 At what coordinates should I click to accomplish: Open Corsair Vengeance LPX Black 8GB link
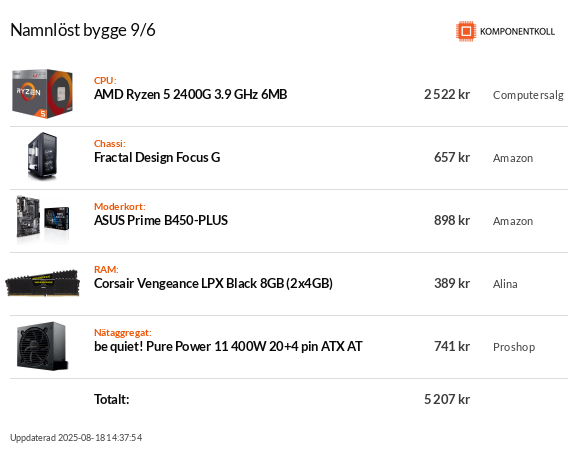pos(213,284)
